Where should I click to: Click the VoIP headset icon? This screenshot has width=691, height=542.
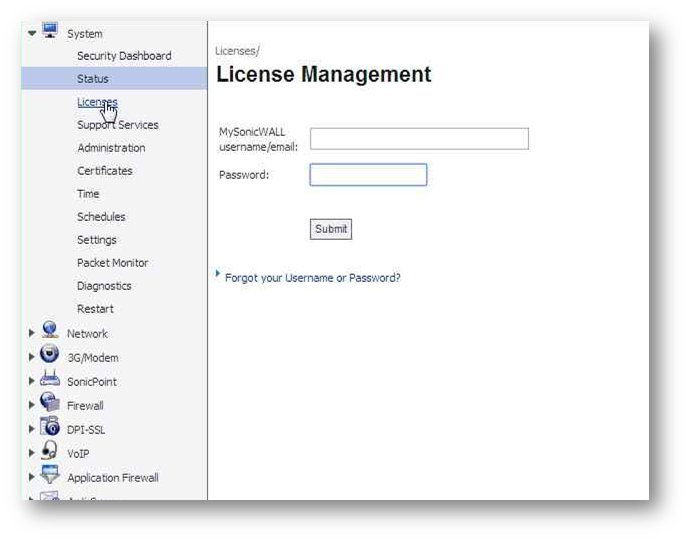[x=50, y=451]
